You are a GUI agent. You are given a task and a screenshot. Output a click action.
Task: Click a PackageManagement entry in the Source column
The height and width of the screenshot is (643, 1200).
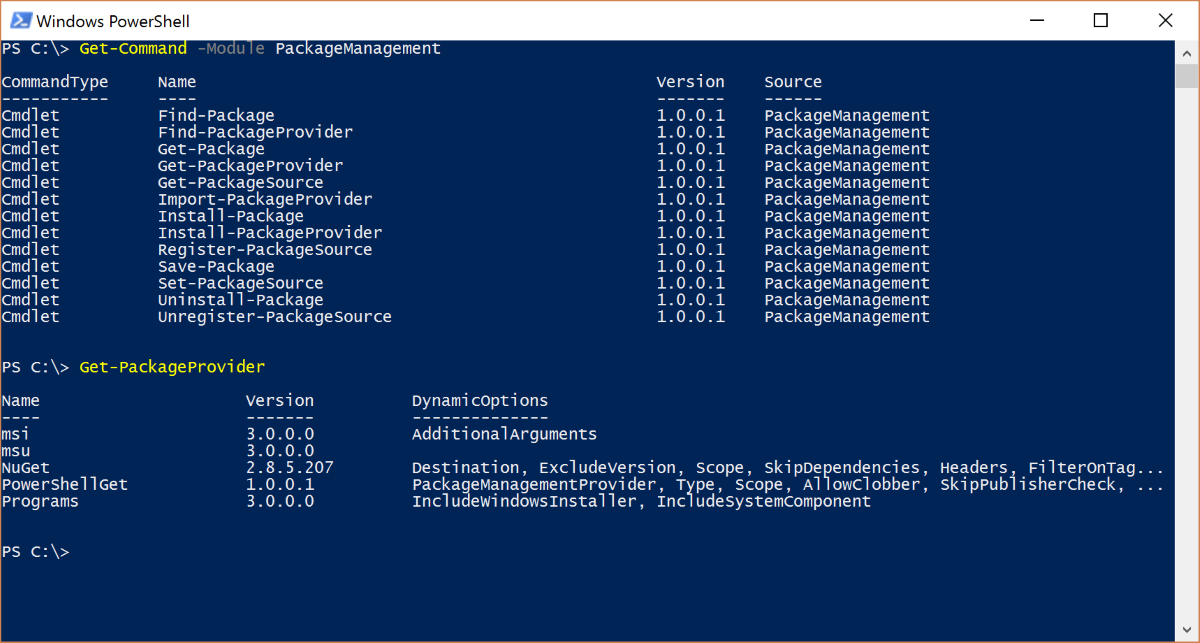click(x=846, y=115)
